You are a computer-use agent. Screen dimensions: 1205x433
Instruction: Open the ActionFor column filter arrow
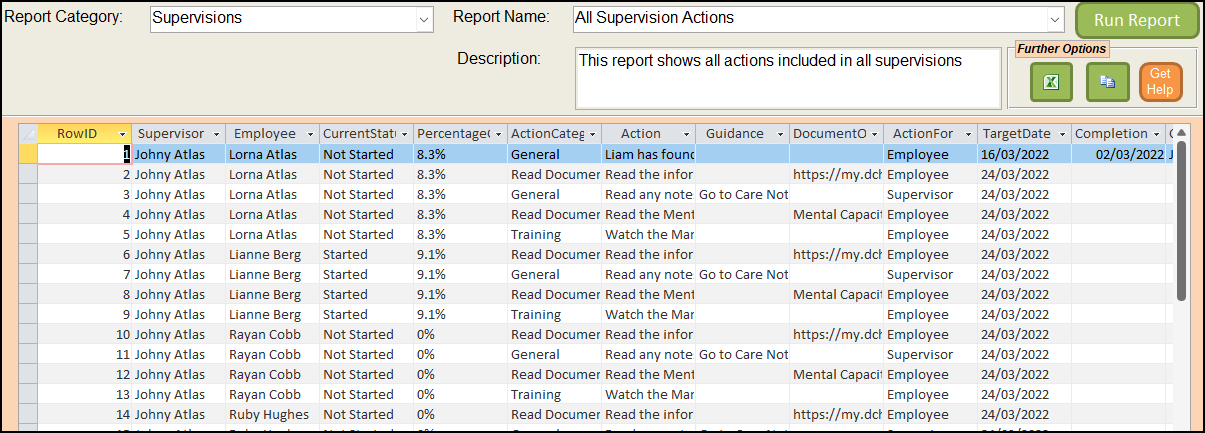[x=967, y=134]
